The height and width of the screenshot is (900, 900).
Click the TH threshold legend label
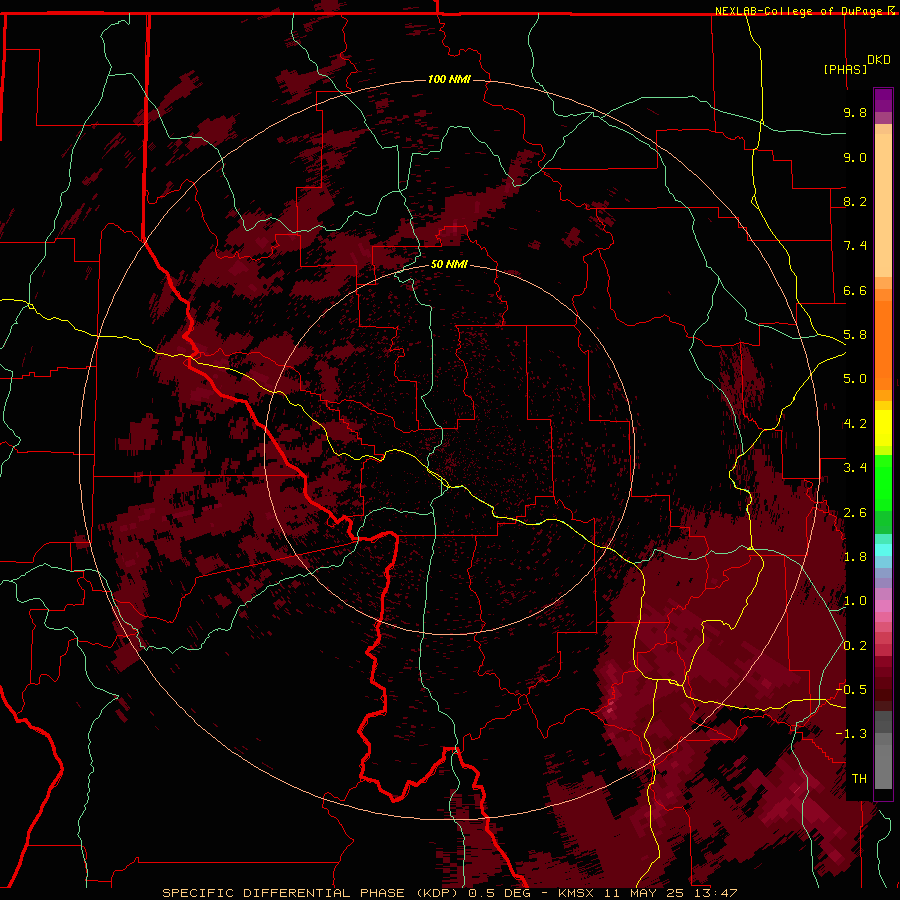click(859, 779)
